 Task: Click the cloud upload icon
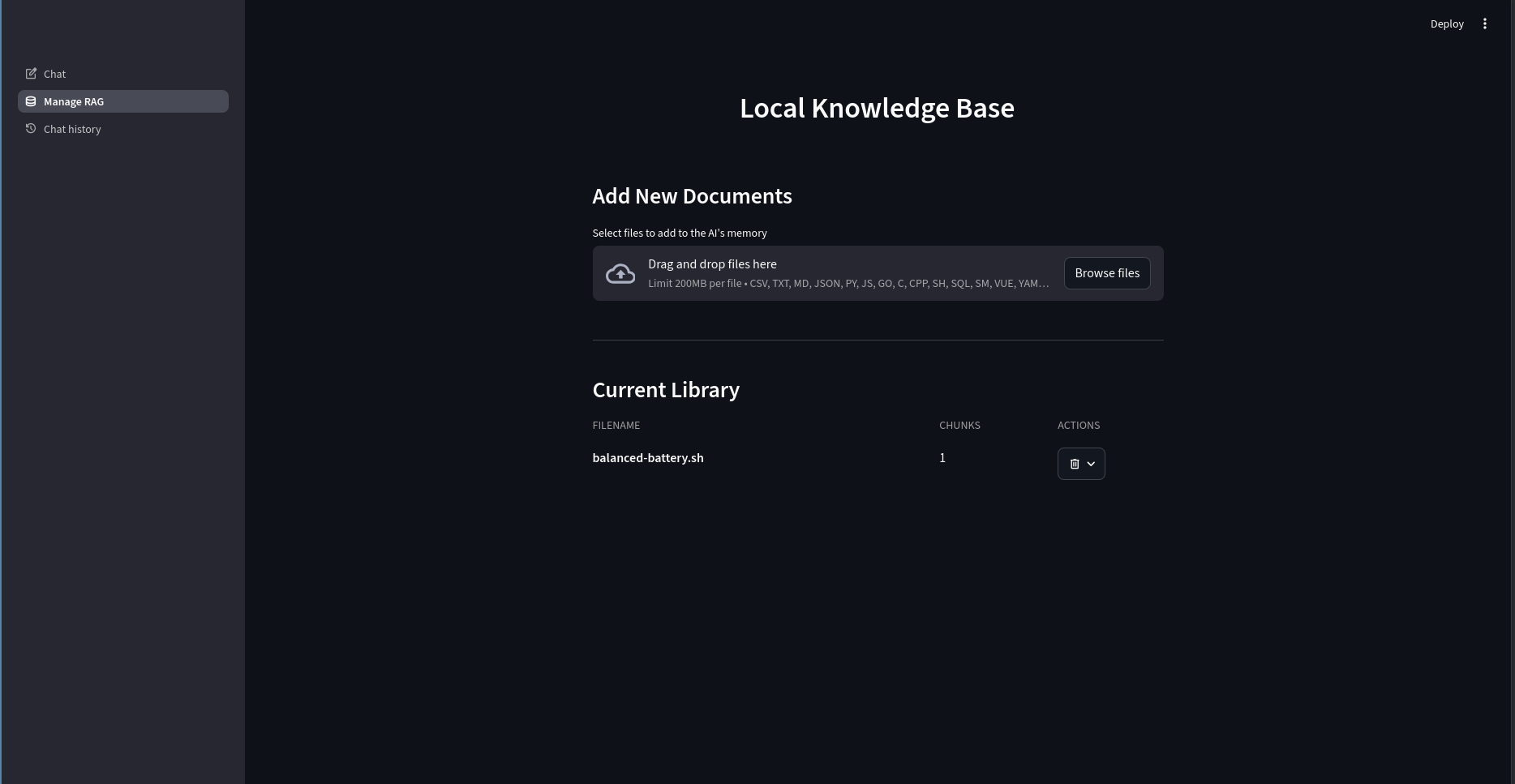pos(620,274)
